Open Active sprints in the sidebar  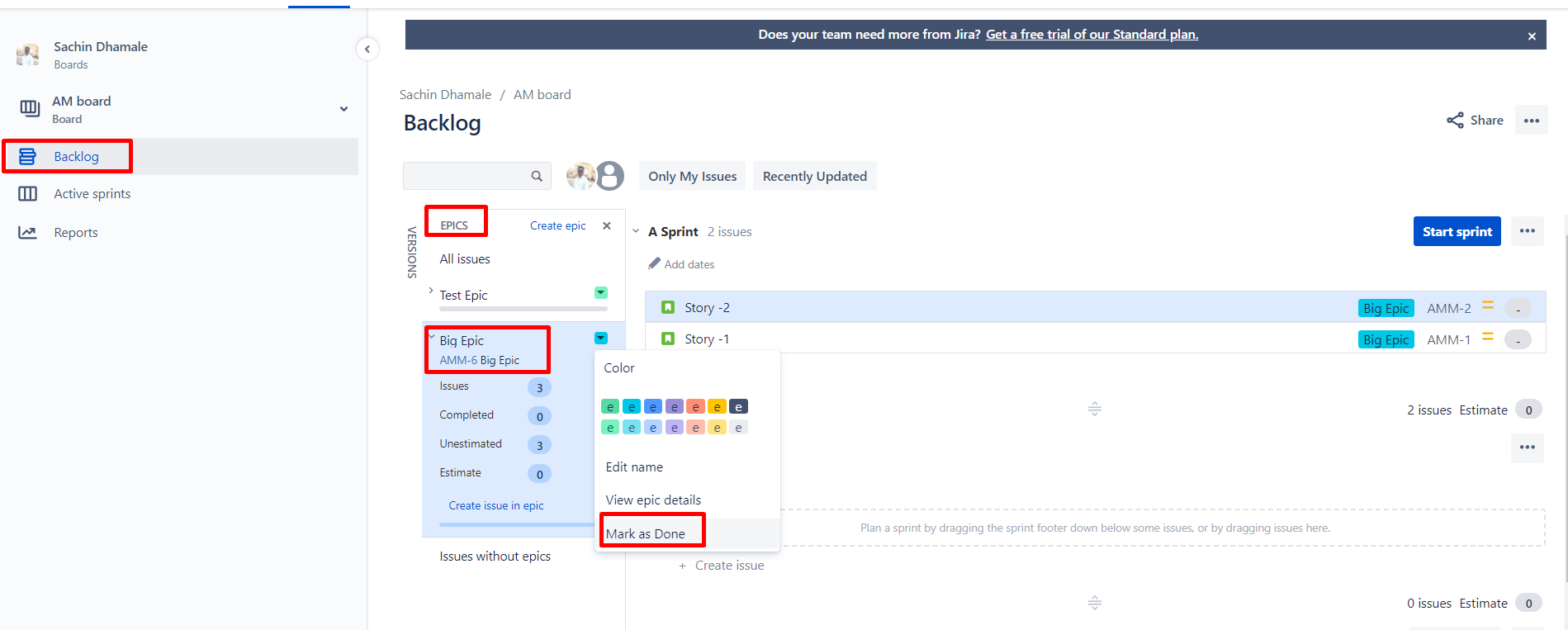point(92,194)
